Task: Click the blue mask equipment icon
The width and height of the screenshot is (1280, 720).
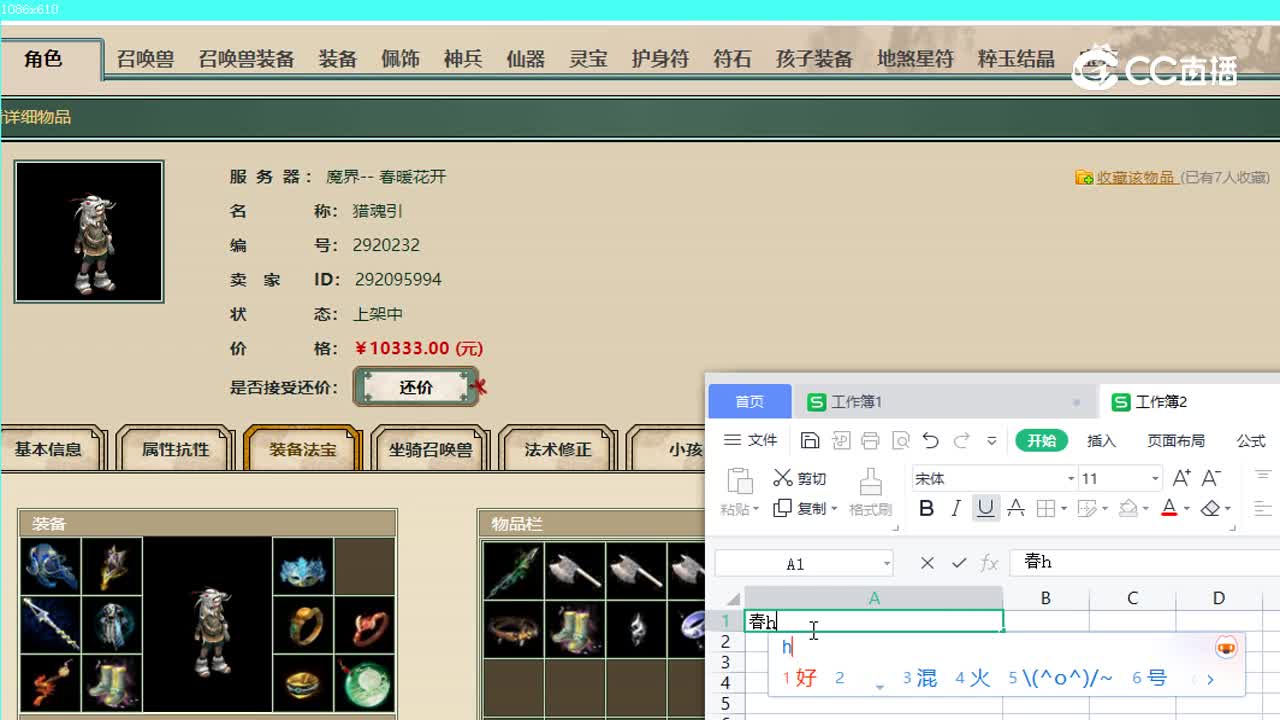Action: coord(303,567)
